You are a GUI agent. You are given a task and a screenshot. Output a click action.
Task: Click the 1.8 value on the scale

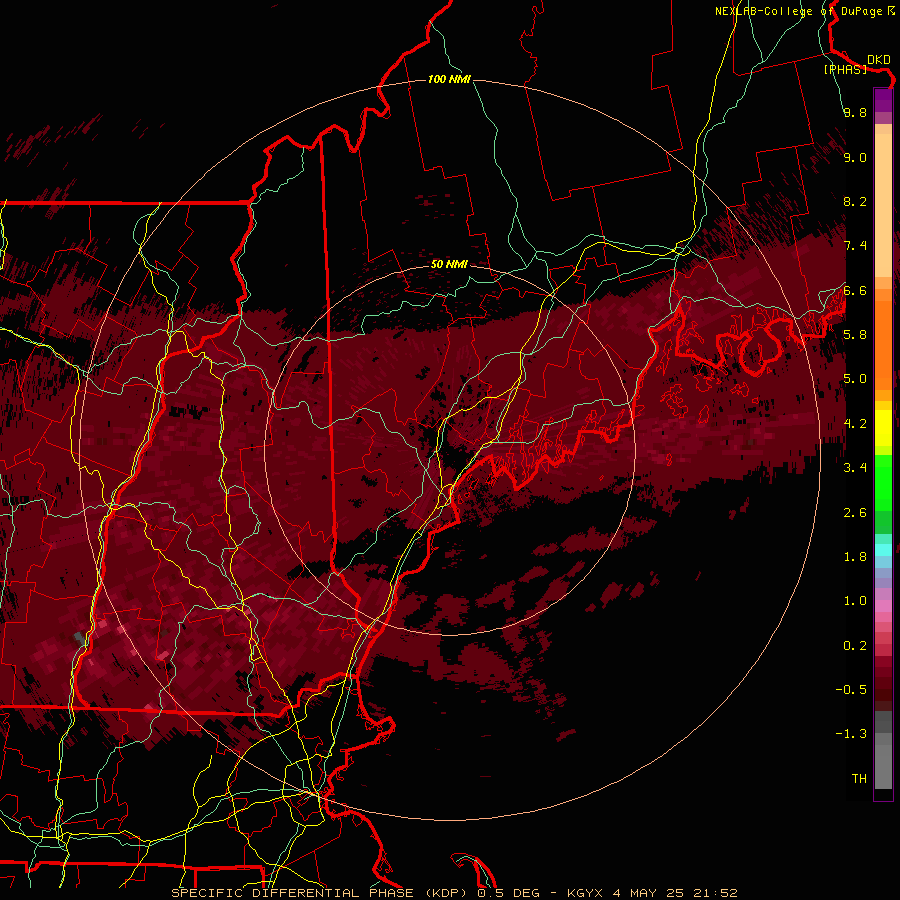pyautogui.click(x=855, y=557)
